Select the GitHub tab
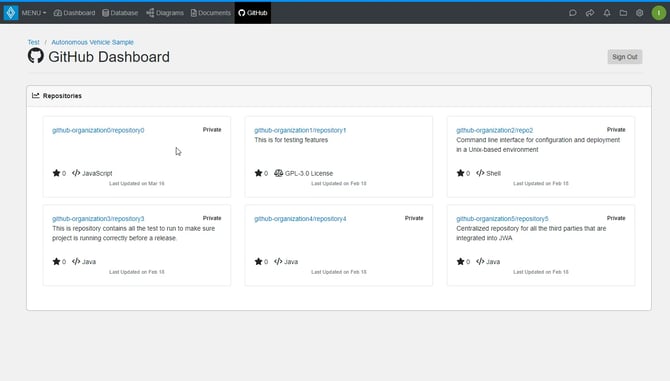Image resolution: width=670 pixels, height=381 pixels. (253, 13)
